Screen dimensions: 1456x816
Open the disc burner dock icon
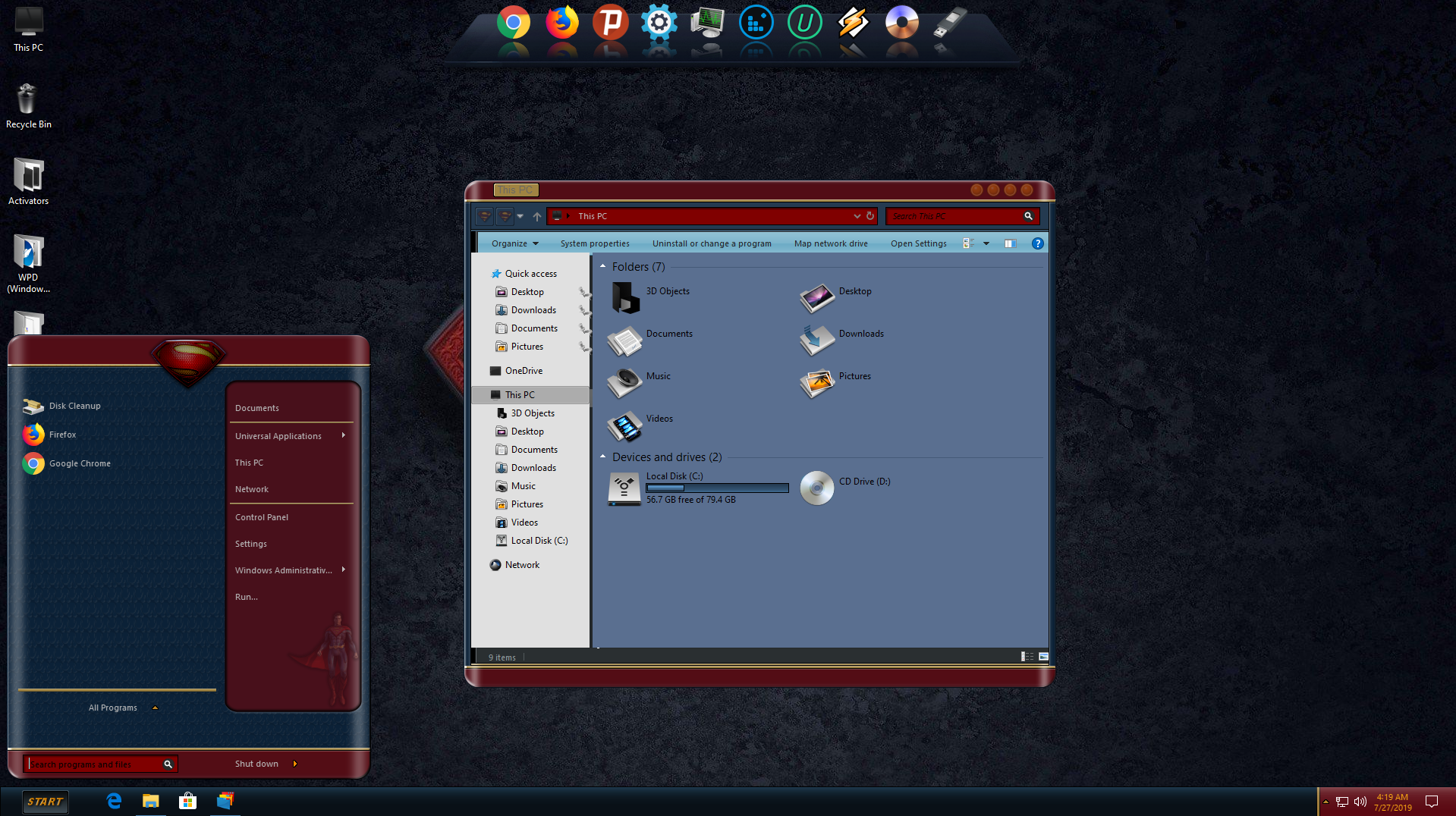902,23
